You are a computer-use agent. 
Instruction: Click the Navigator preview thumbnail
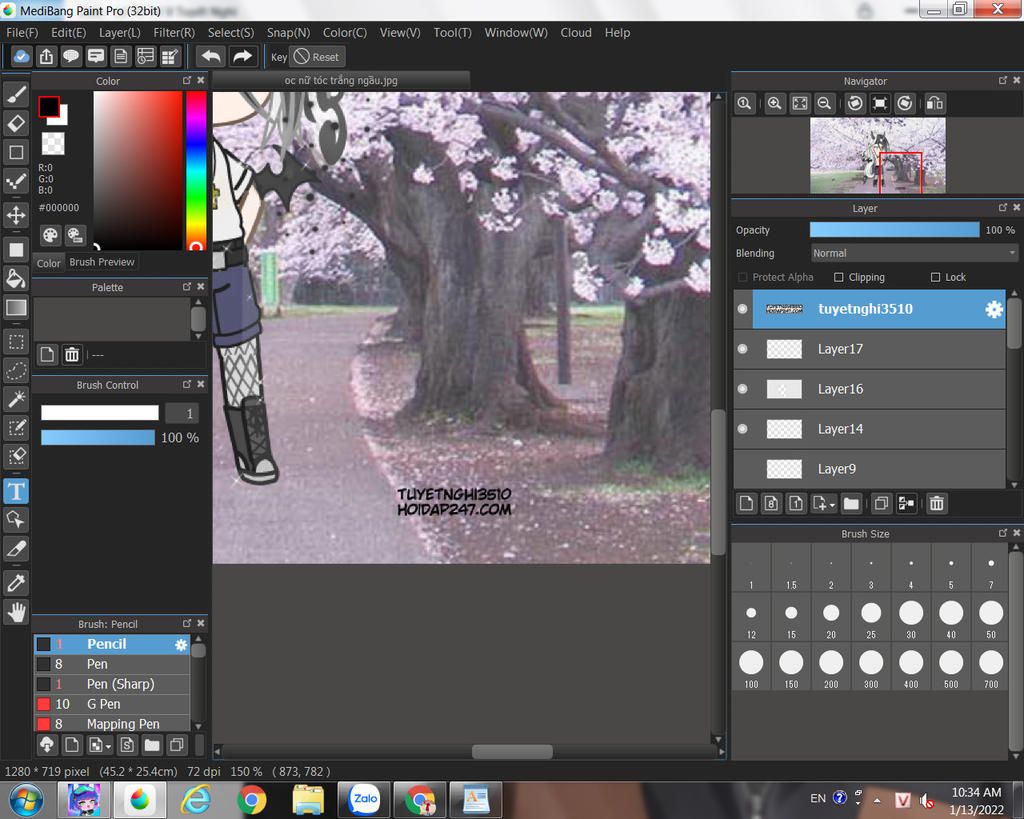click(x=877, y=155)
